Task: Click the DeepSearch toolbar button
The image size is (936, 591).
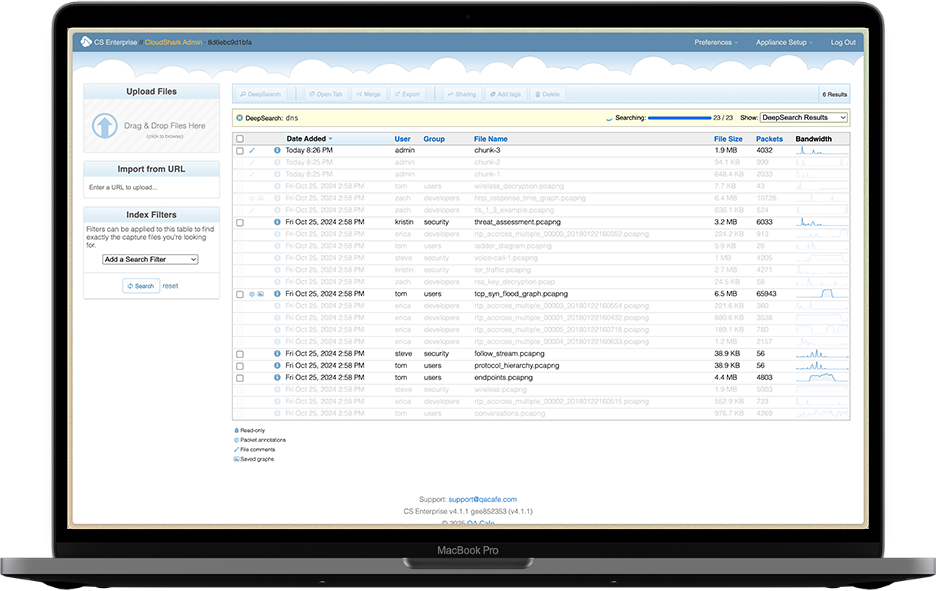Action: 260,94
